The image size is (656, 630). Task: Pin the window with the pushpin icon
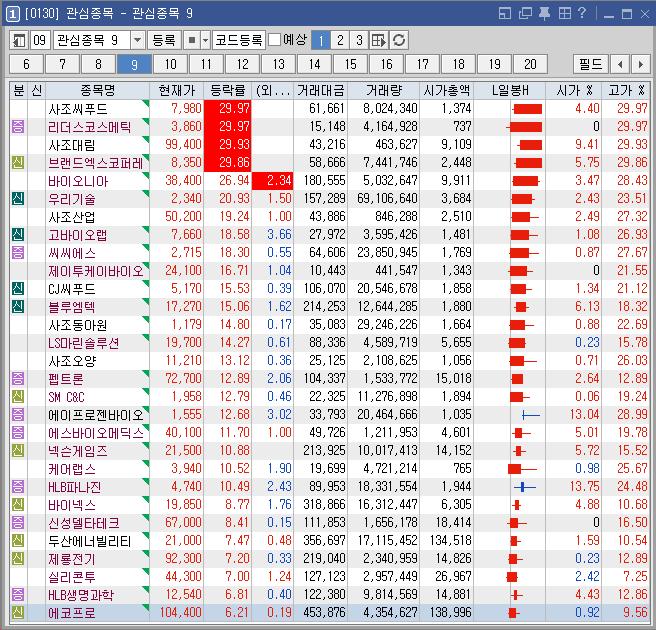point(544,14)
